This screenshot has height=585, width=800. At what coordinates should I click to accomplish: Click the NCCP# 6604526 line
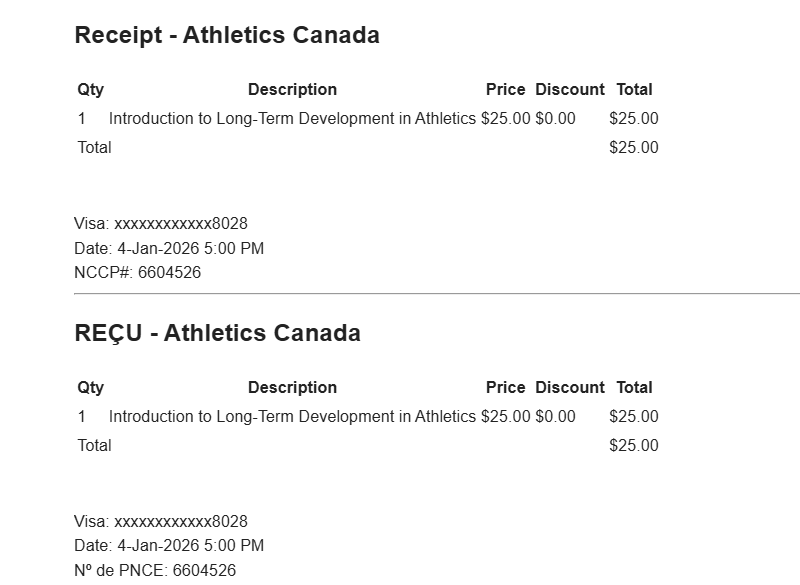pos(137,272)
